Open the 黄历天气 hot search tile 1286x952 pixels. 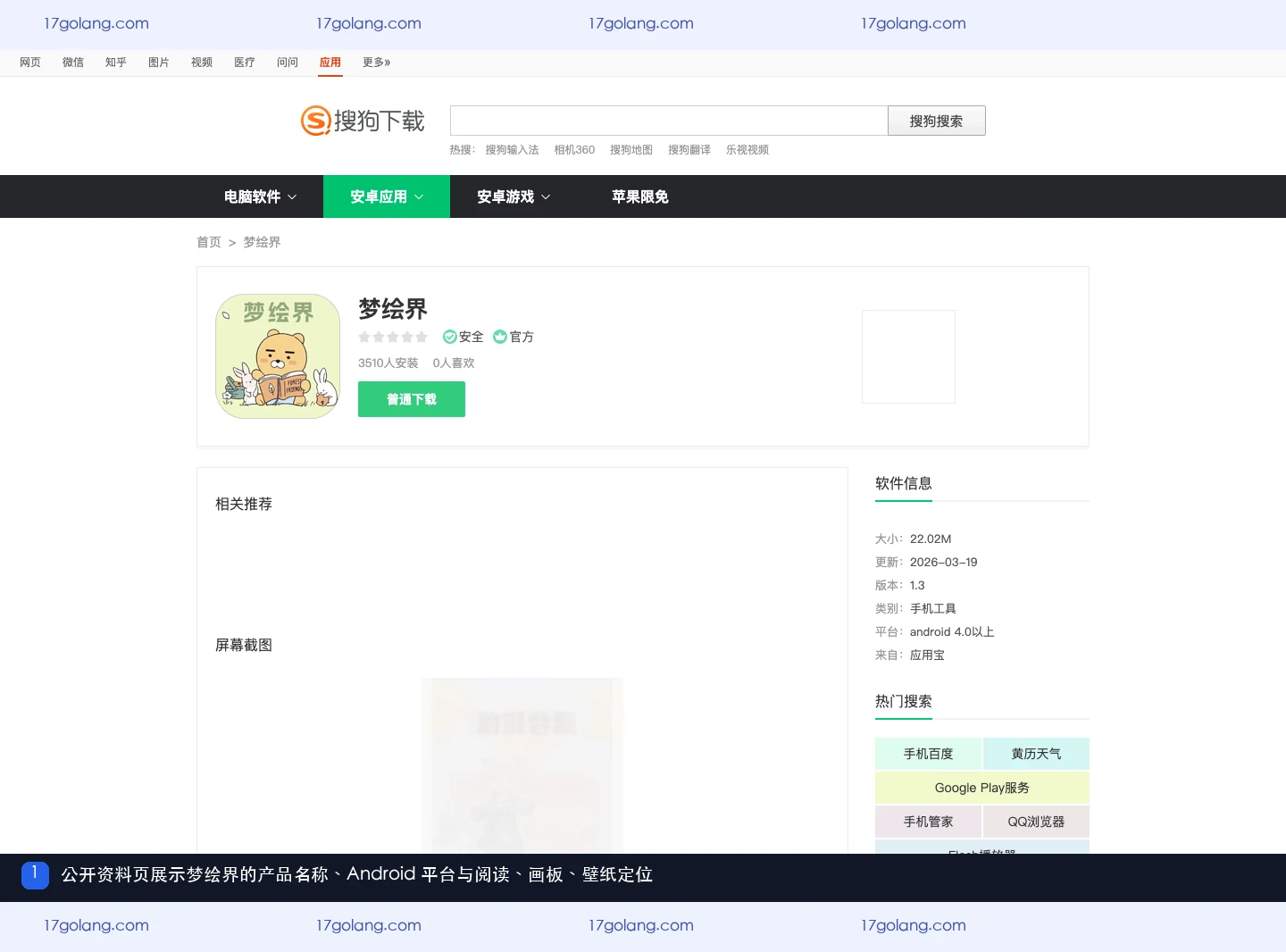click(1036, 754)
